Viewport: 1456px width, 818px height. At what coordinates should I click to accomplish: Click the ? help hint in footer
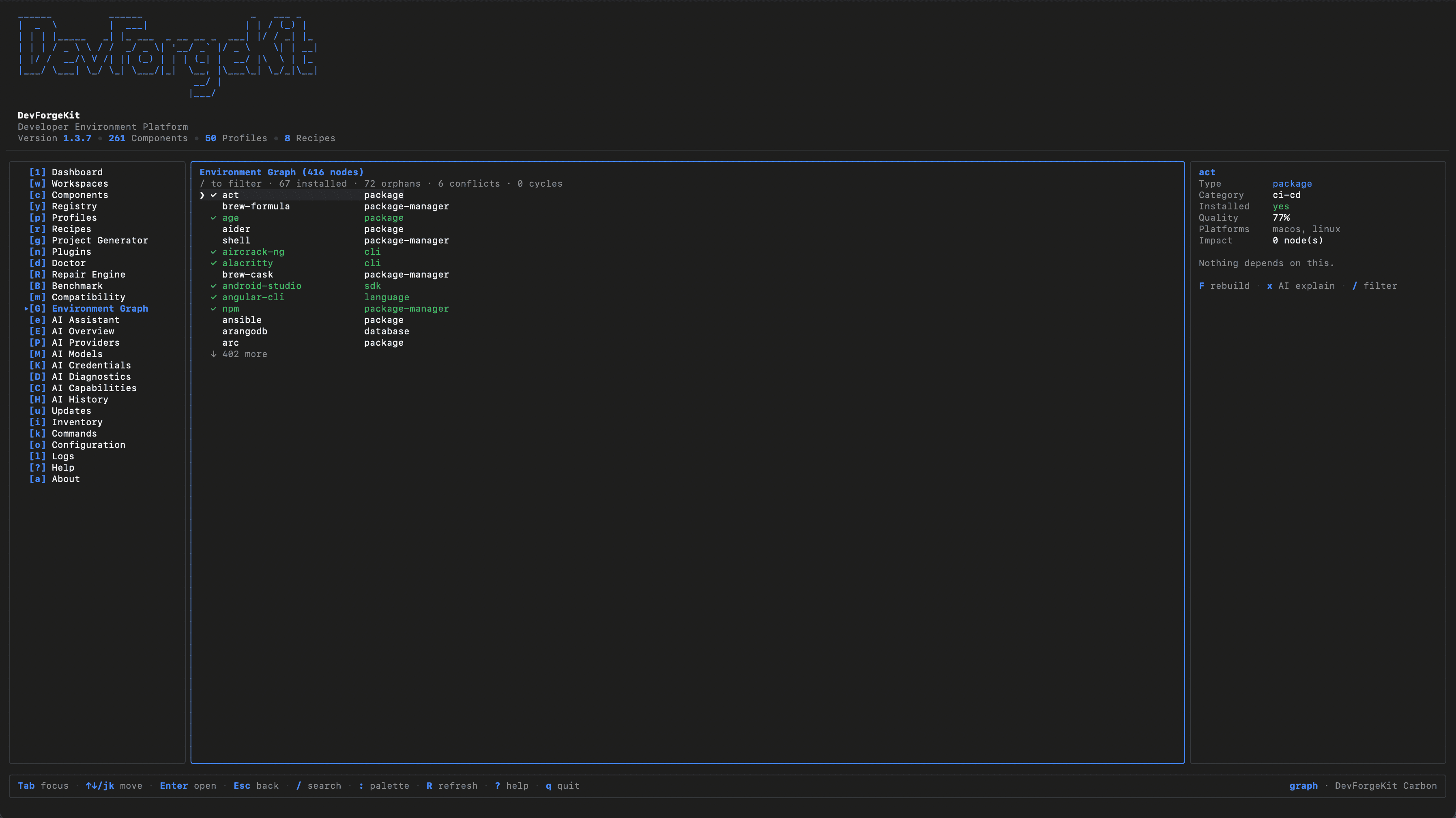[x=511, y=786]
